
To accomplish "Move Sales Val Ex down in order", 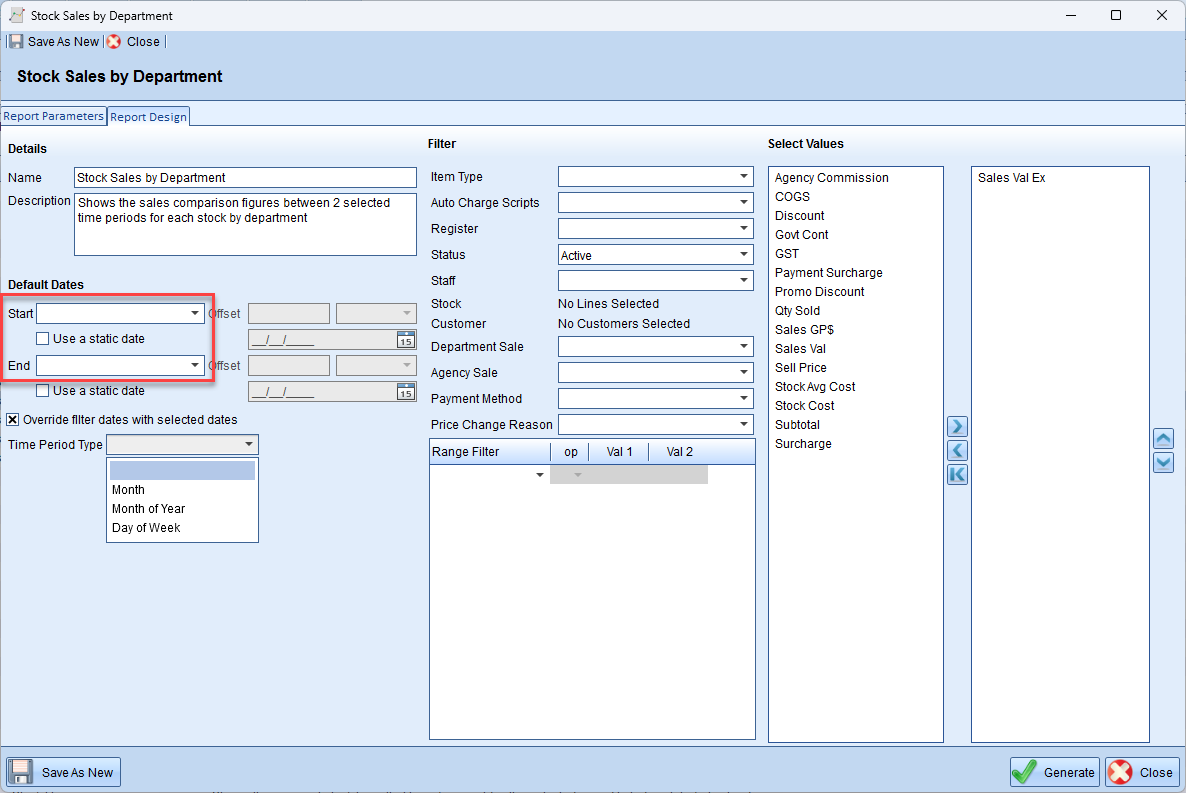I will coord(1163,462).
